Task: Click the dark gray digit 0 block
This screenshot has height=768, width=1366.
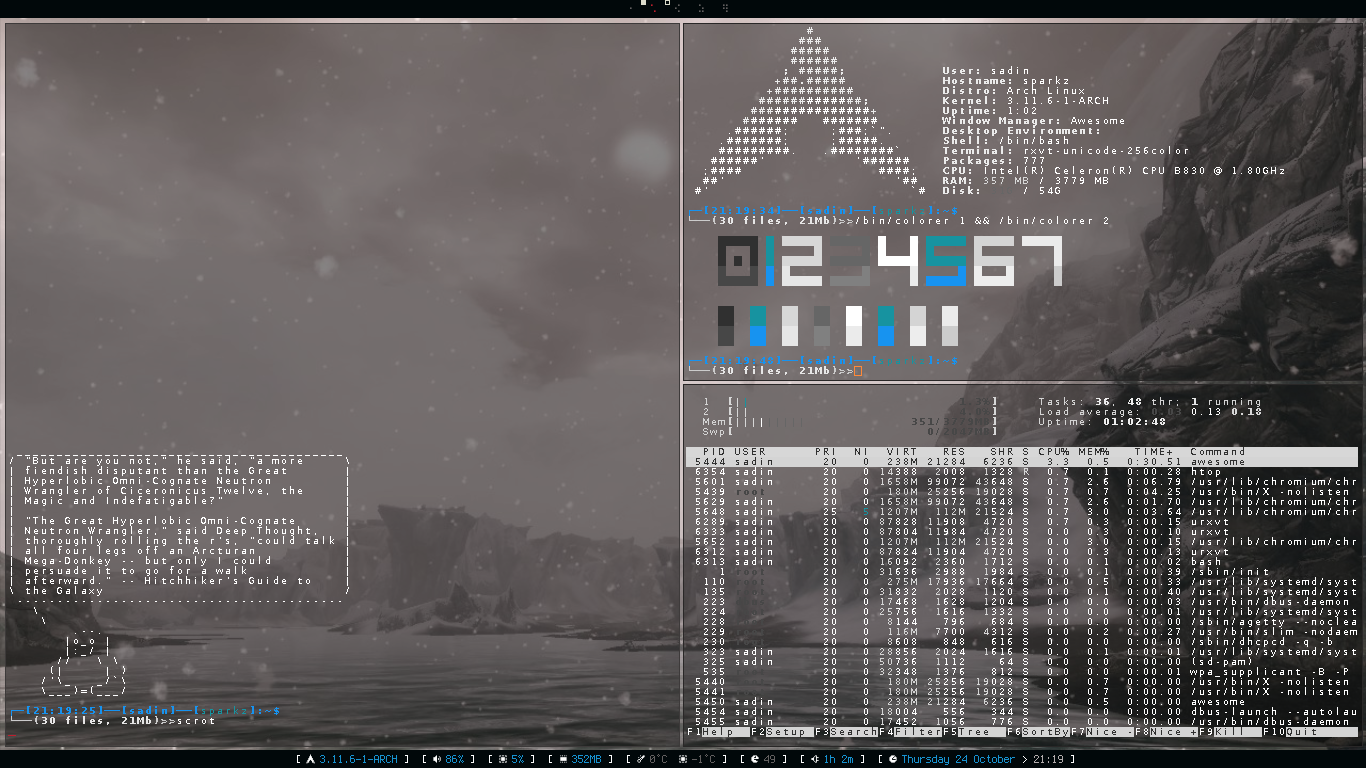Action: click(738, 261)
